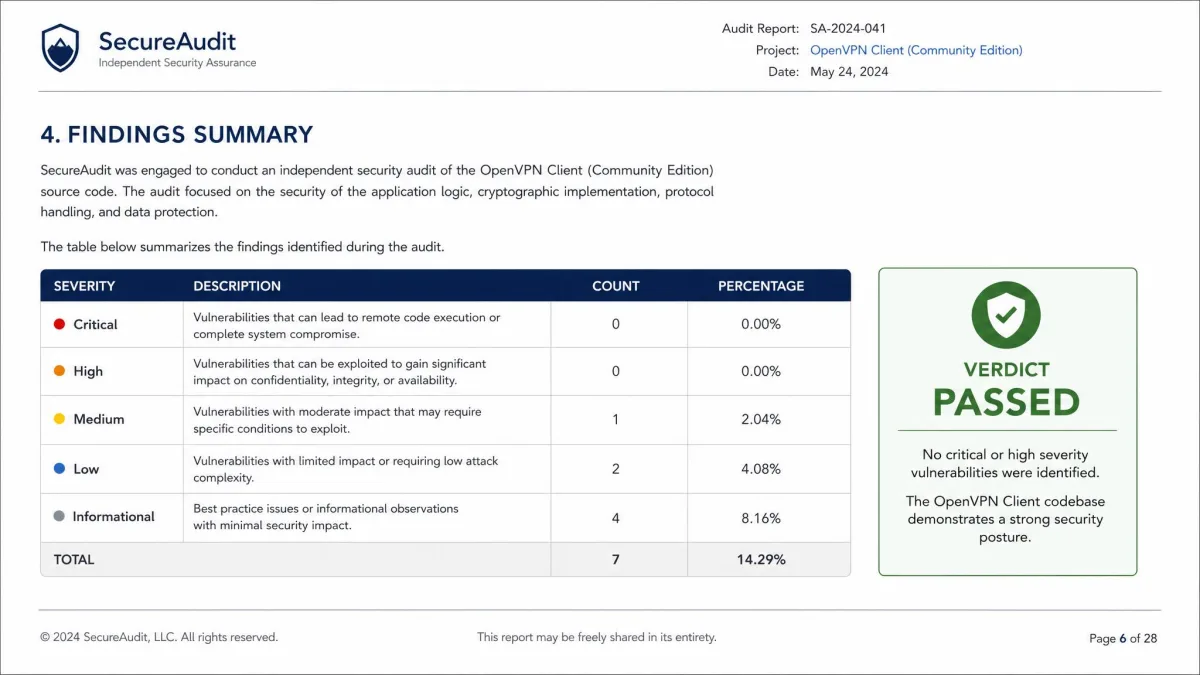The image size is (1200, 675).
Task: Click the 8.16% percentage cell
Action: click(761, 518)
